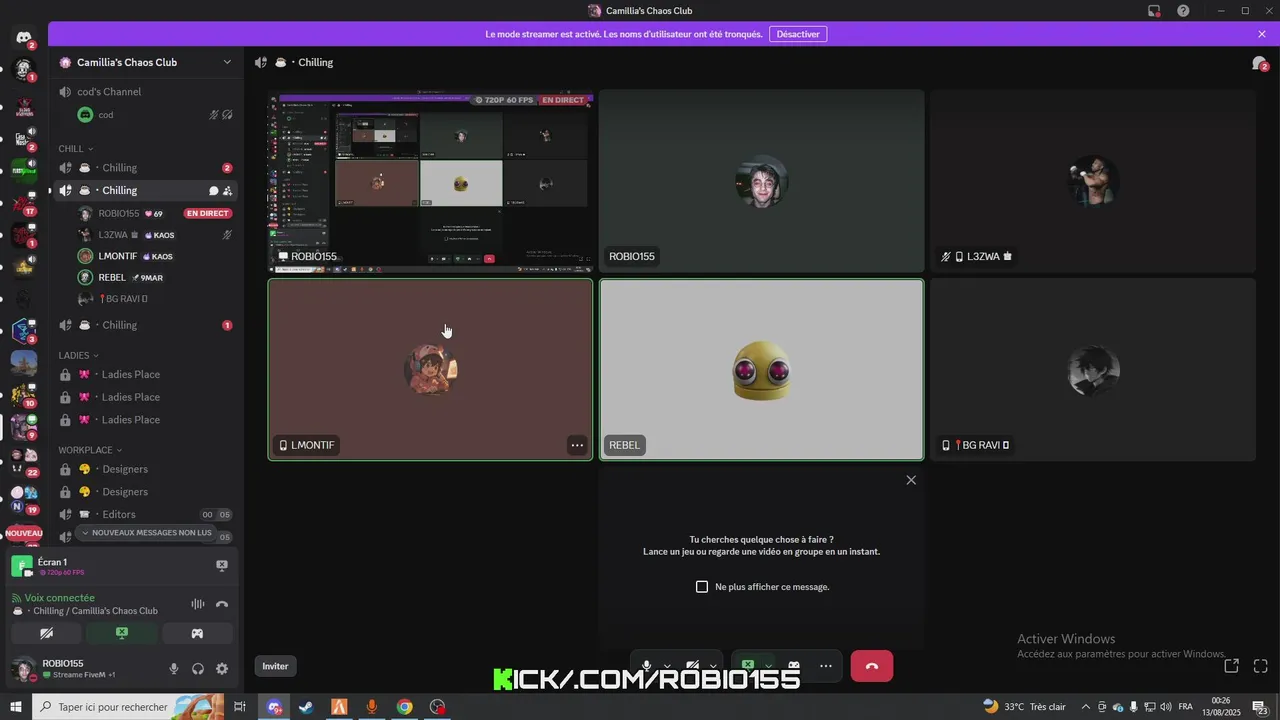Toggle green screen share button in left panel
This screenshot has width=1280, height=720.
pyautogui.click(x=122, y=633)
